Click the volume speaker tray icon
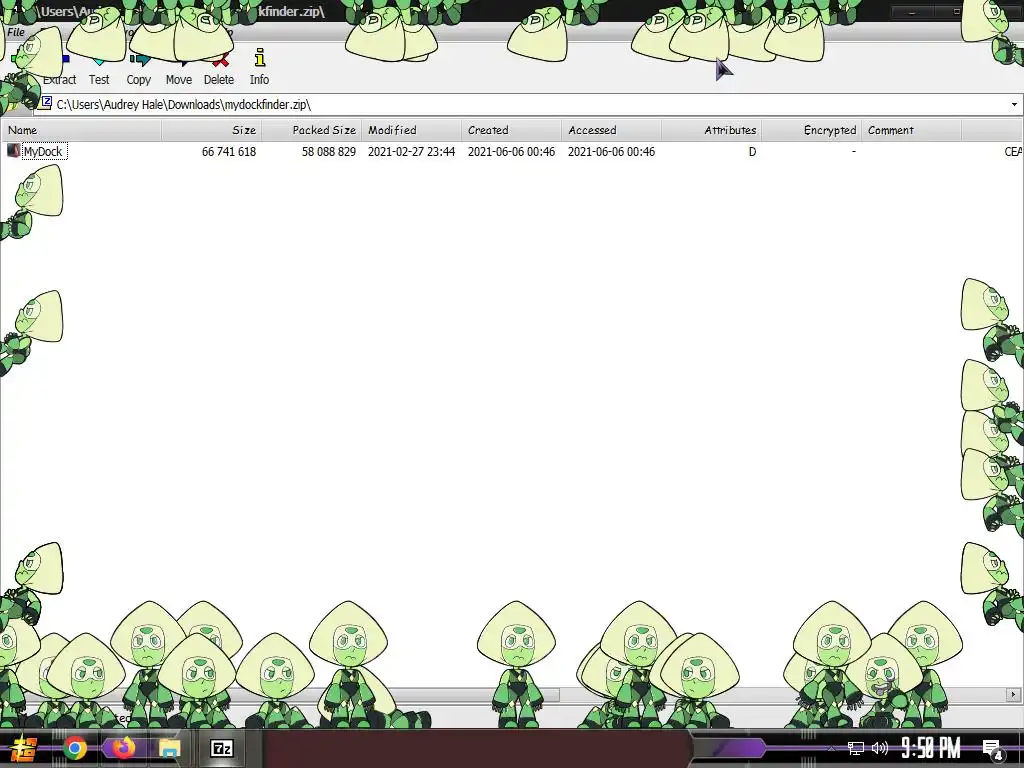The width and height of the screenshot is (1024, 768). click(880, 748)
